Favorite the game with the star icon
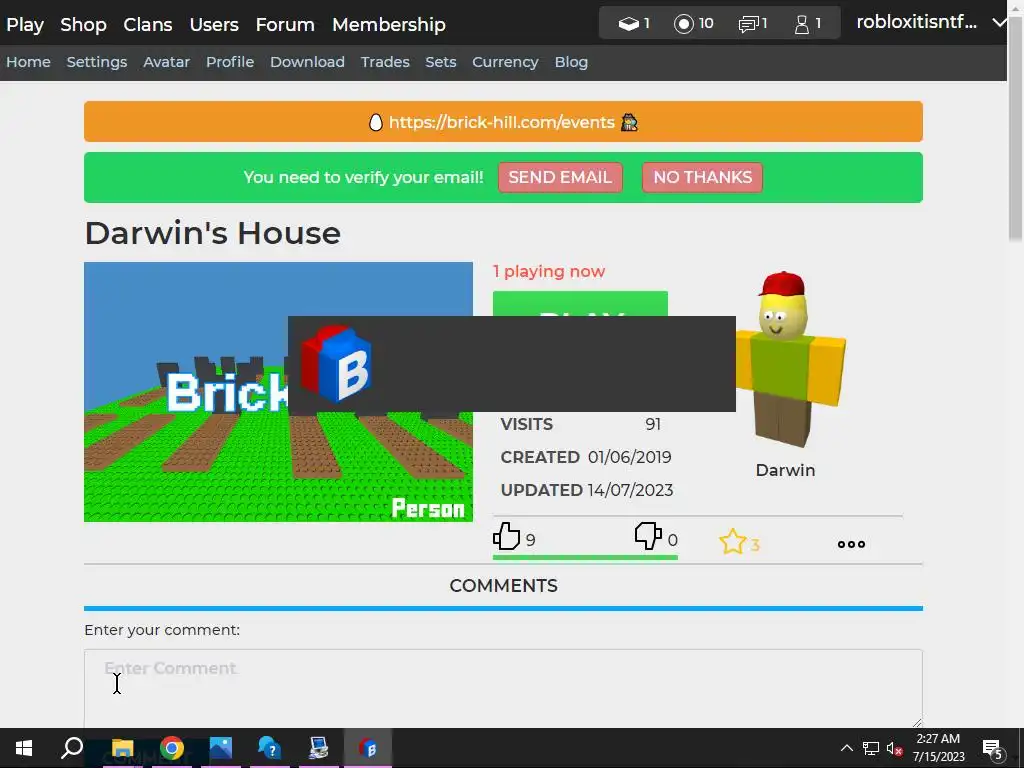This screenshot has width=1024, height=768. click(x=732, y=541)
